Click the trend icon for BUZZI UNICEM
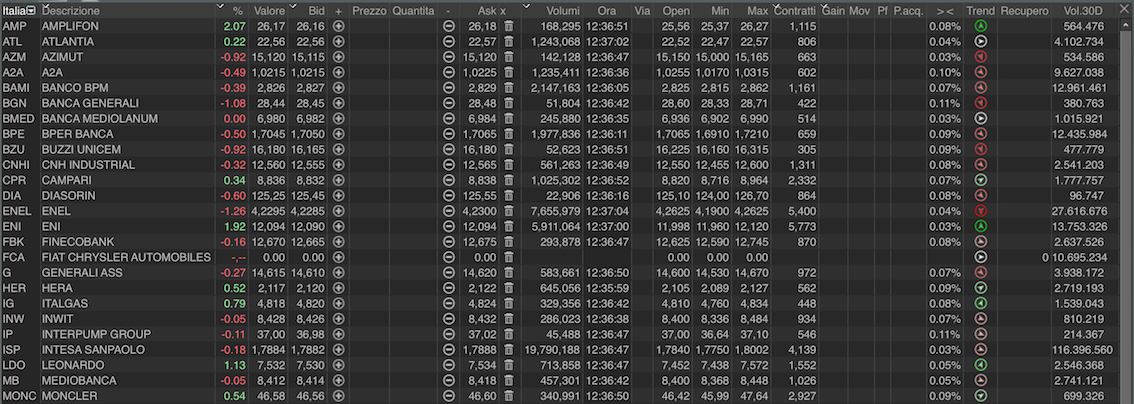1134x404 pixels. click(981, 150)
